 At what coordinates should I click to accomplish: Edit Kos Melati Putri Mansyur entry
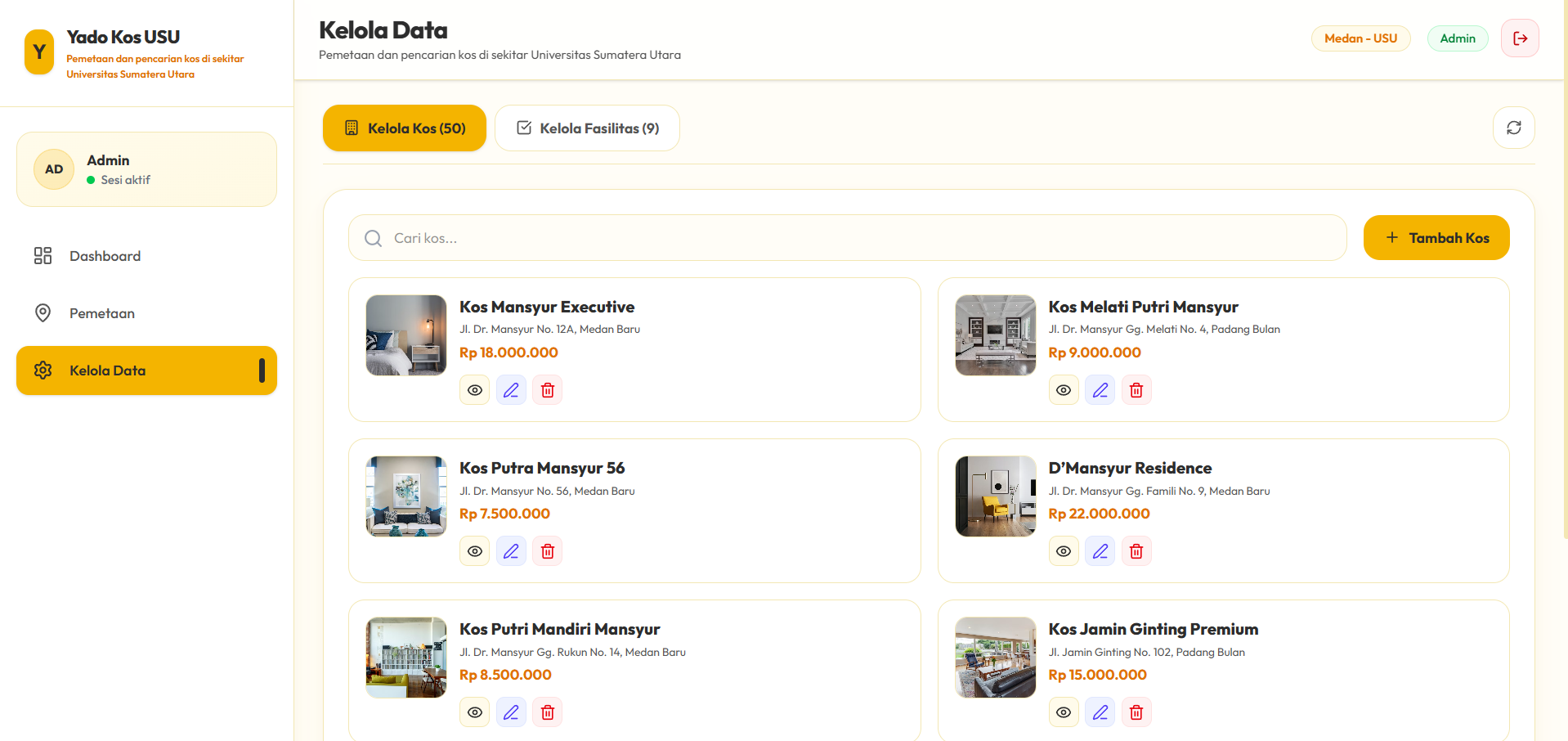1100,390
